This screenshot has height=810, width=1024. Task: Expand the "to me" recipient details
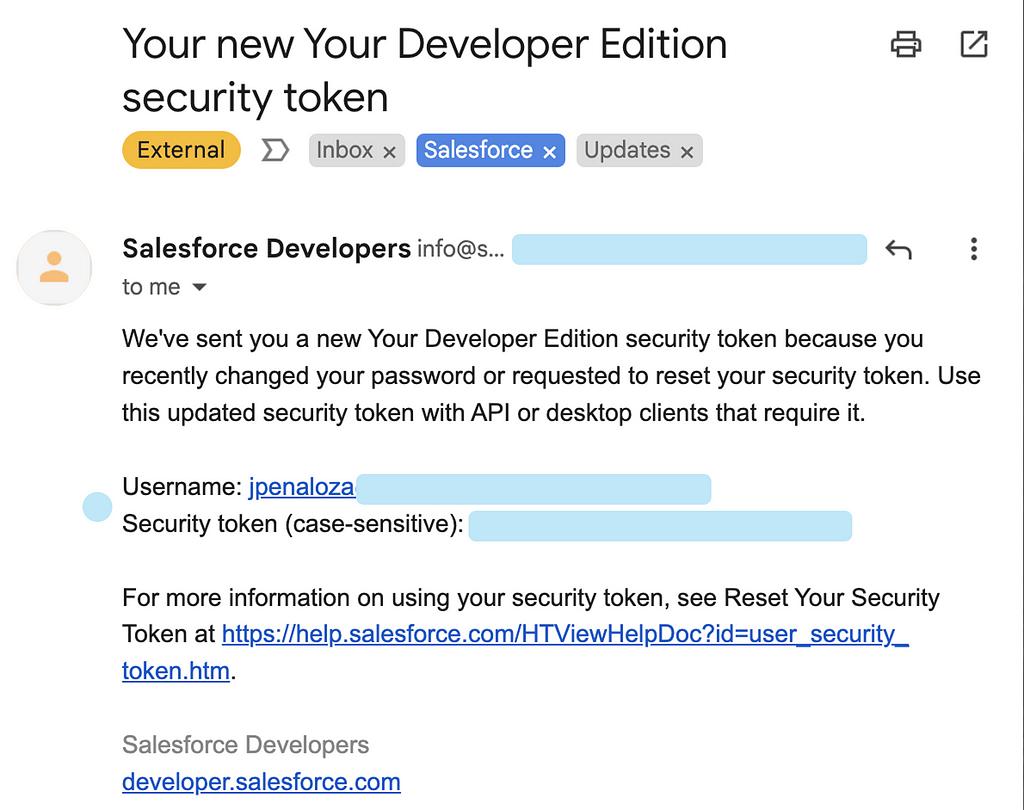199,288
